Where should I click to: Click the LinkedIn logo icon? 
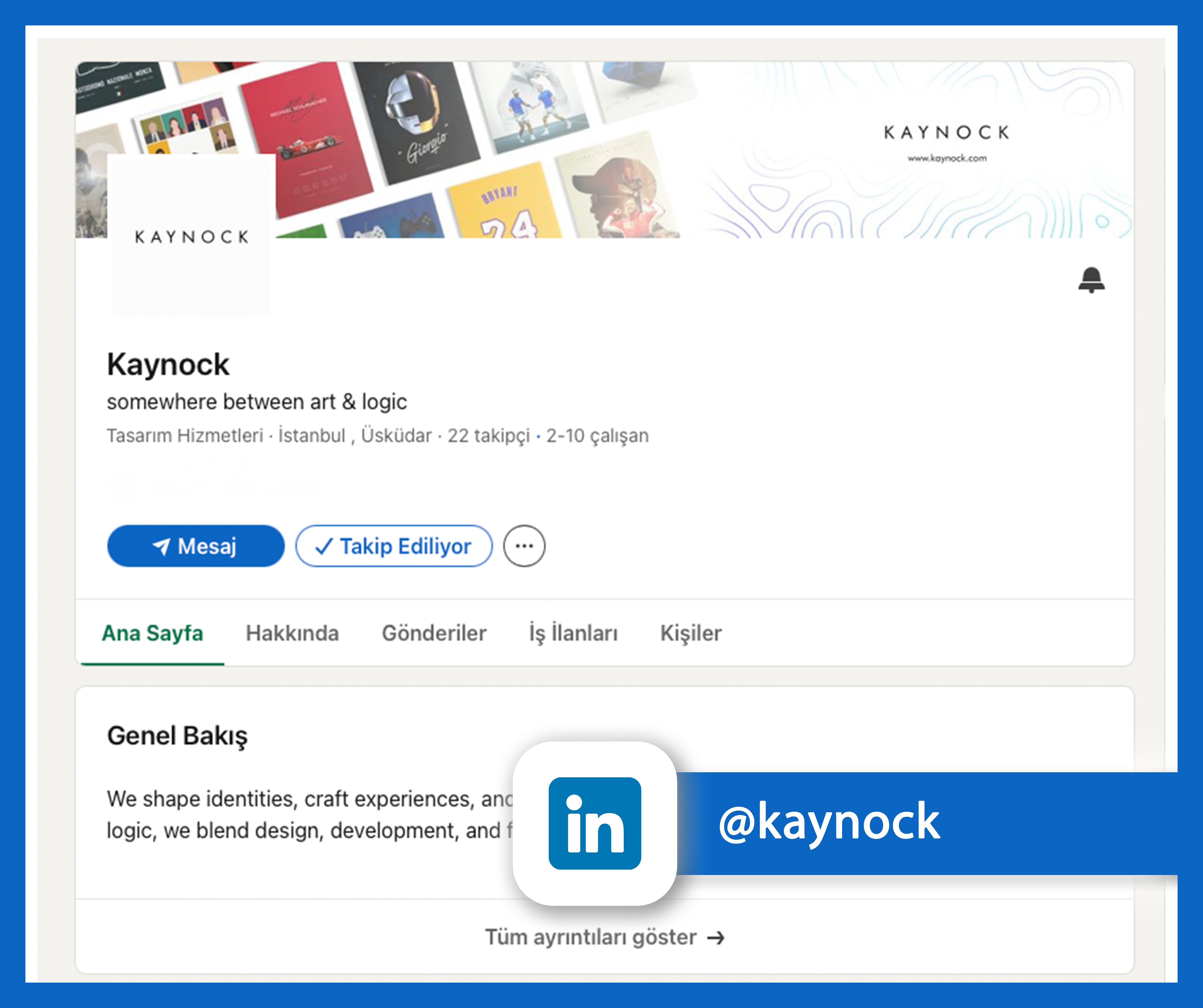point(595,823)
